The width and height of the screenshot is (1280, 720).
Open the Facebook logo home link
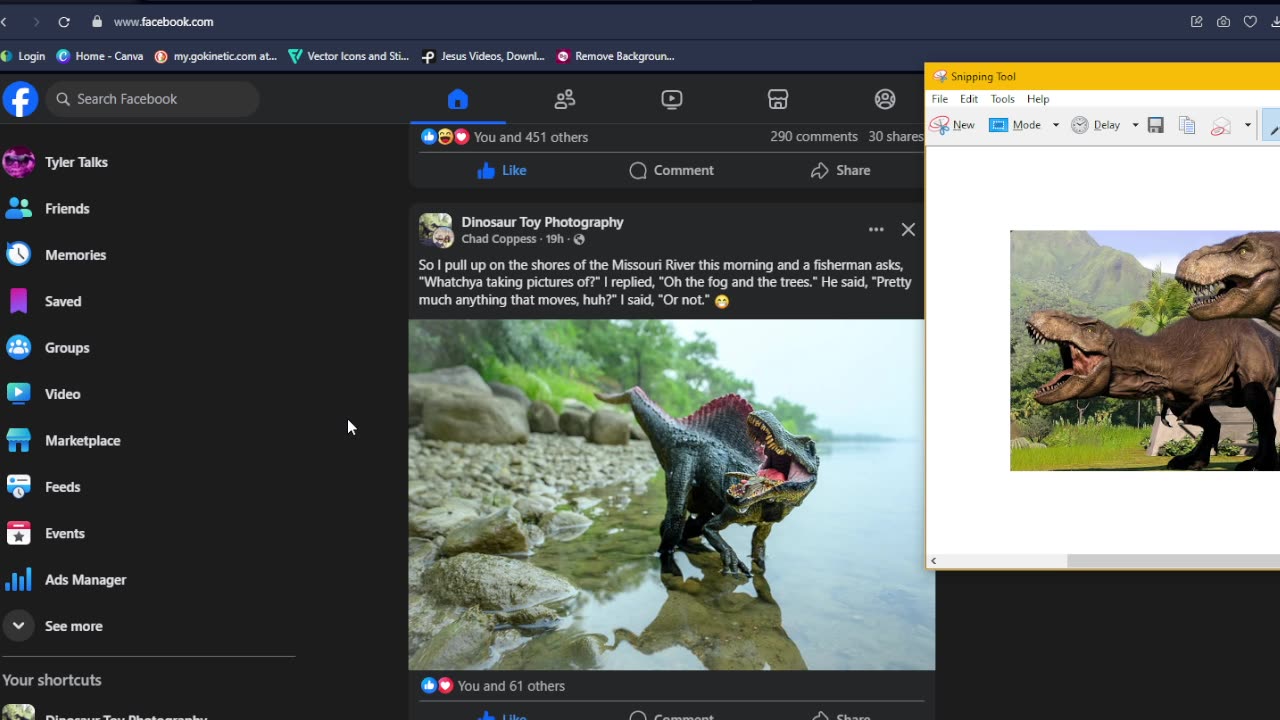[x=20, y=99]
